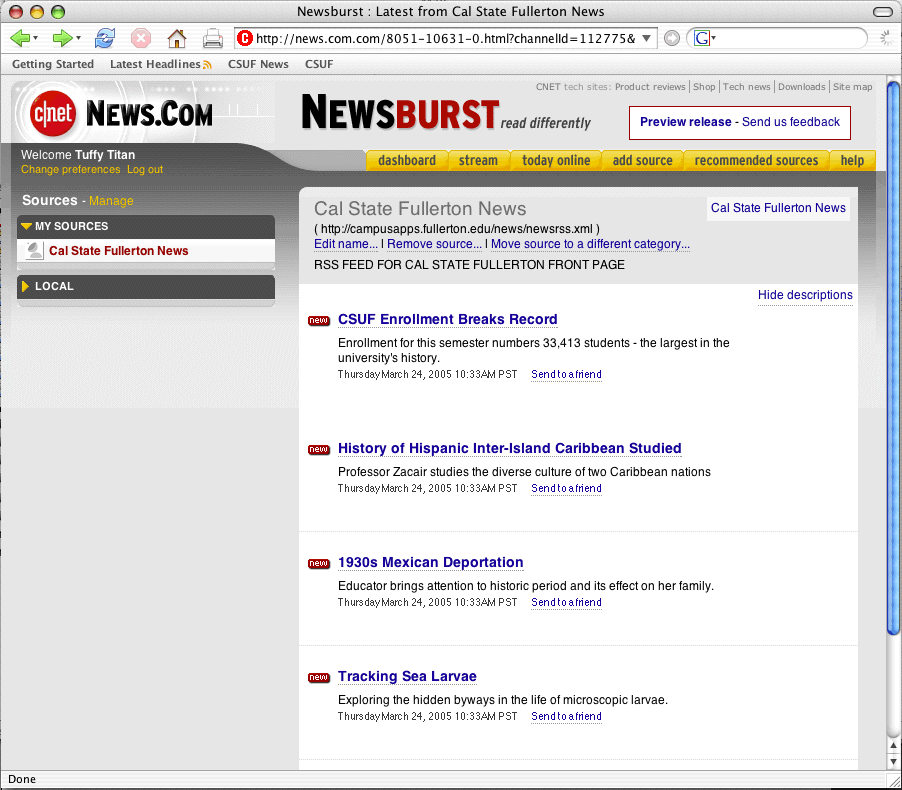The image size is (902, 790).
Task: Open the Site map link
Action: (853, 87)
